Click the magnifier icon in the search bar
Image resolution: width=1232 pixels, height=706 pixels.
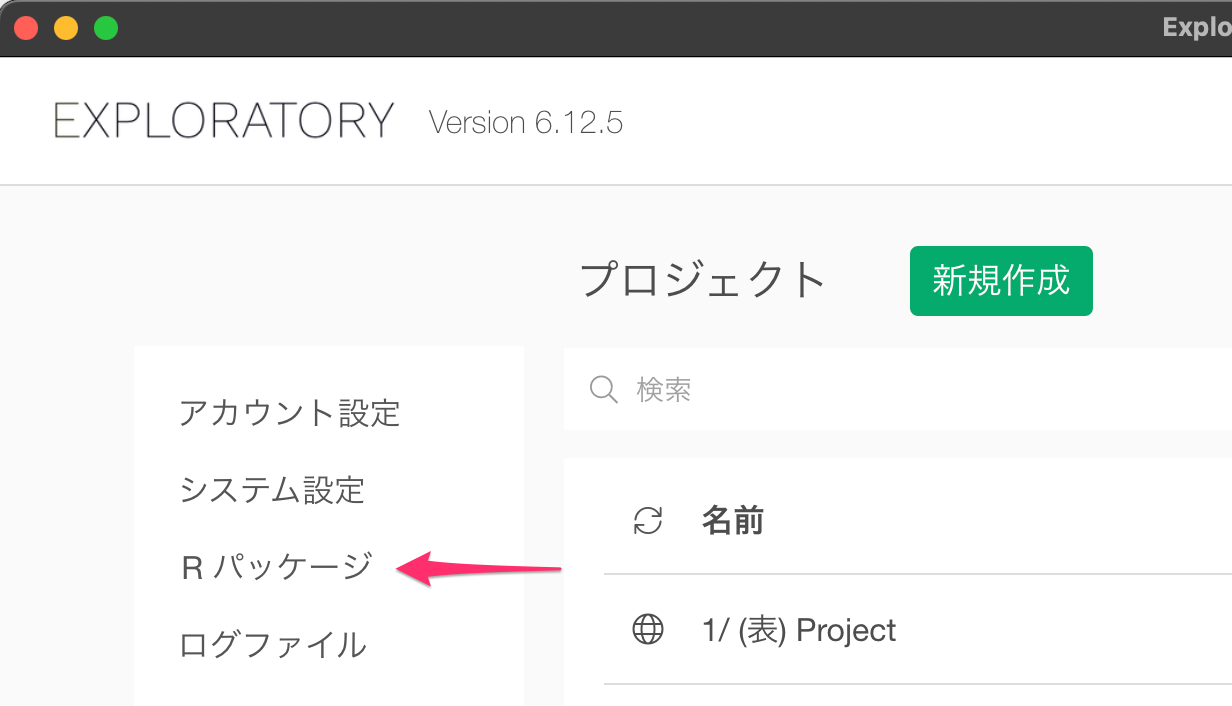tap(604, 389)
